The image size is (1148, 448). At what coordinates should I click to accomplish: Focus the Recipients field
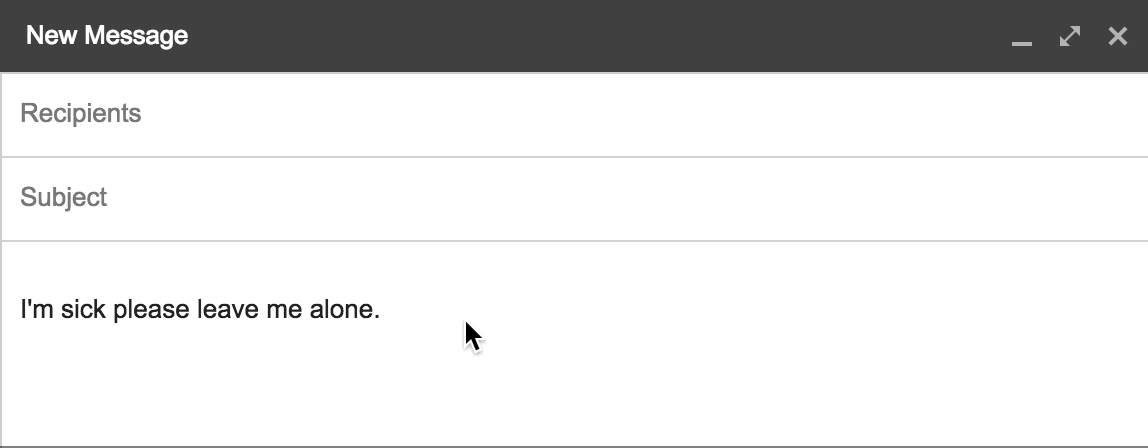(574, 114)
